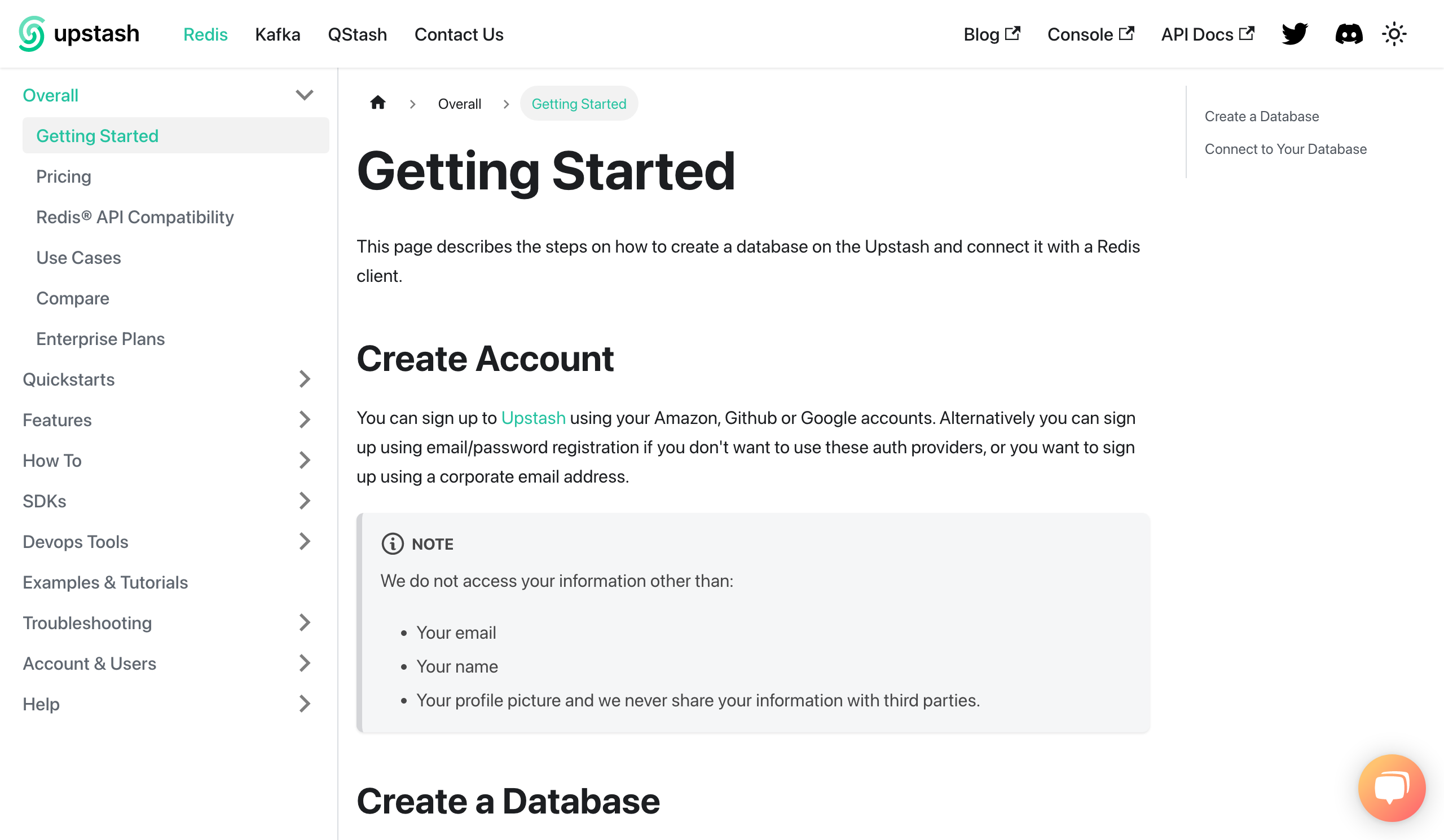This screenshot has height=840, width=1444.
Task: Expand the Help section chevron
Action: pos(304,704)
